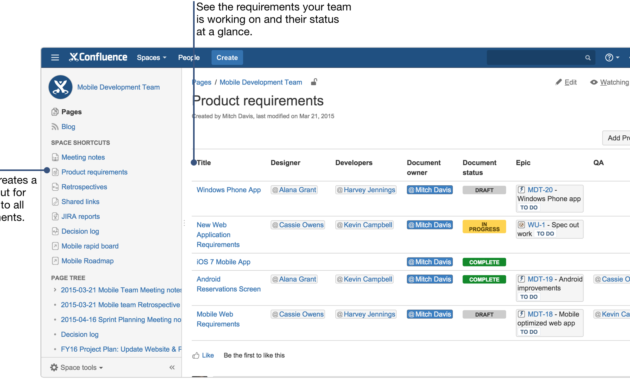Open the Spaces dropdown menu
The image size is (630, 380).
[151, 57]
